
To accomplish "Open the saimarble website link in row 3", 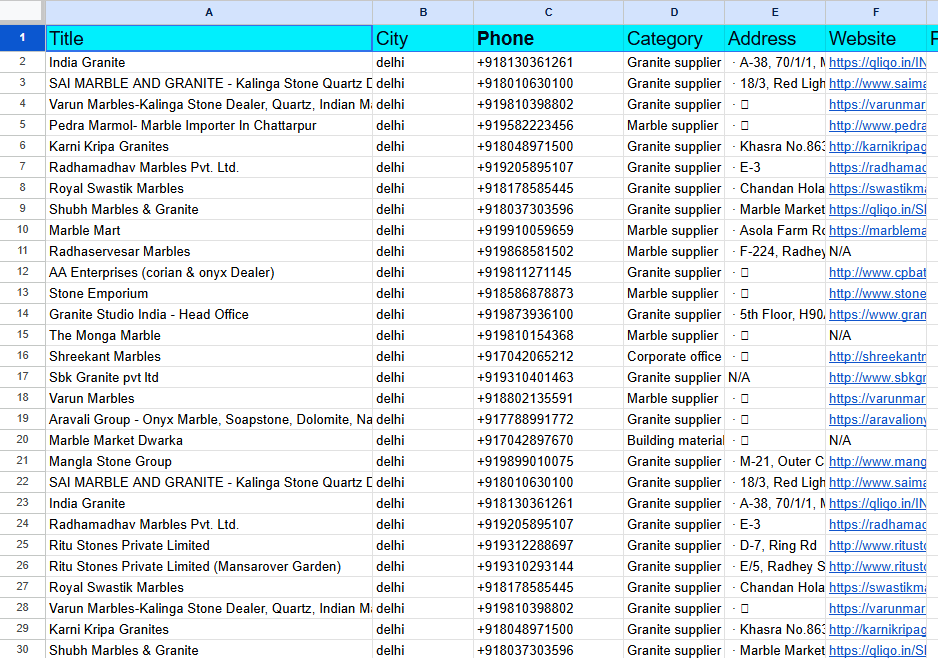I will (x=877, y=83).
